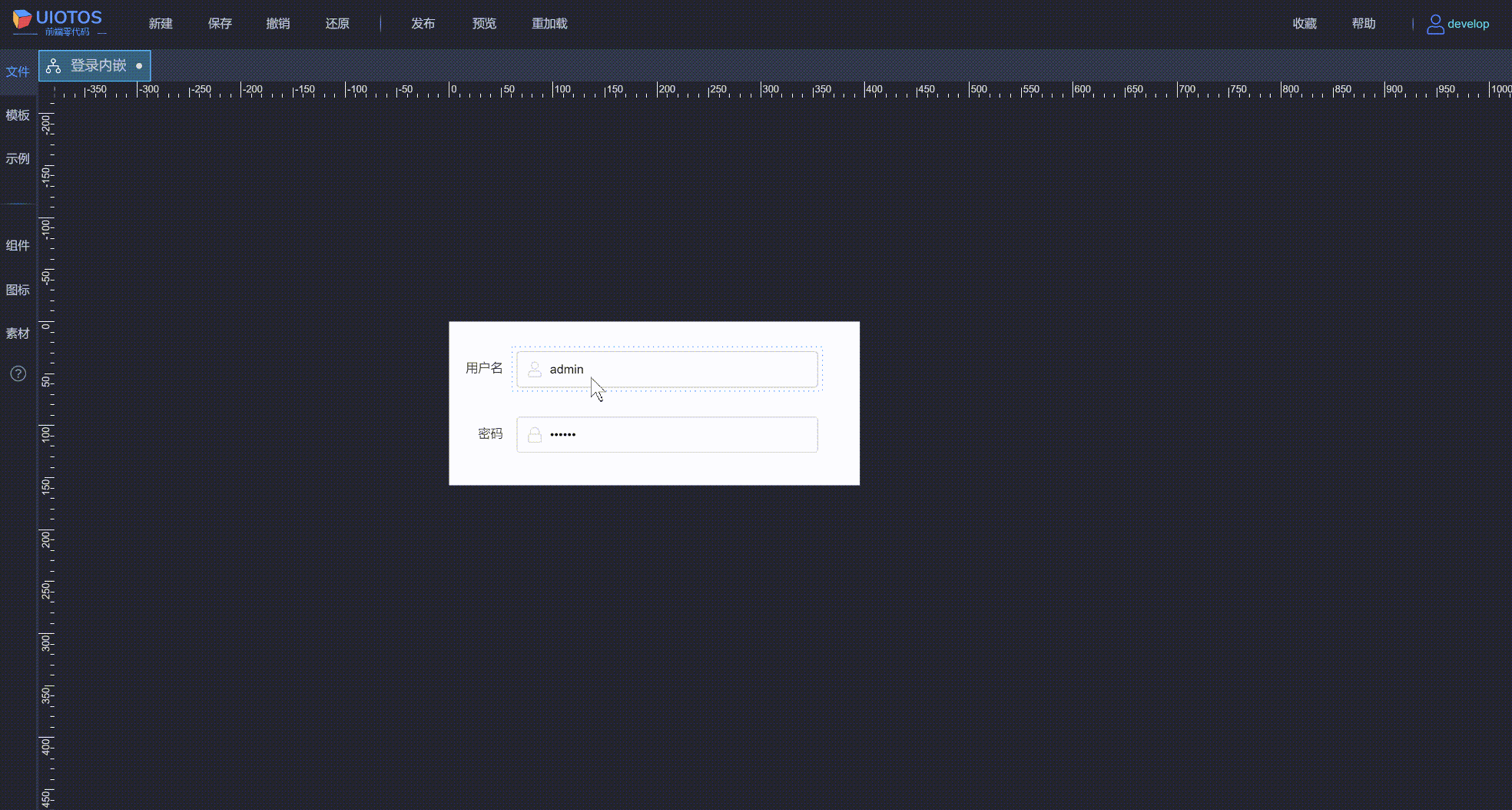Open 收藏 favorites in the top bar
This screenshot has height=810, width=1512.
1304,23
